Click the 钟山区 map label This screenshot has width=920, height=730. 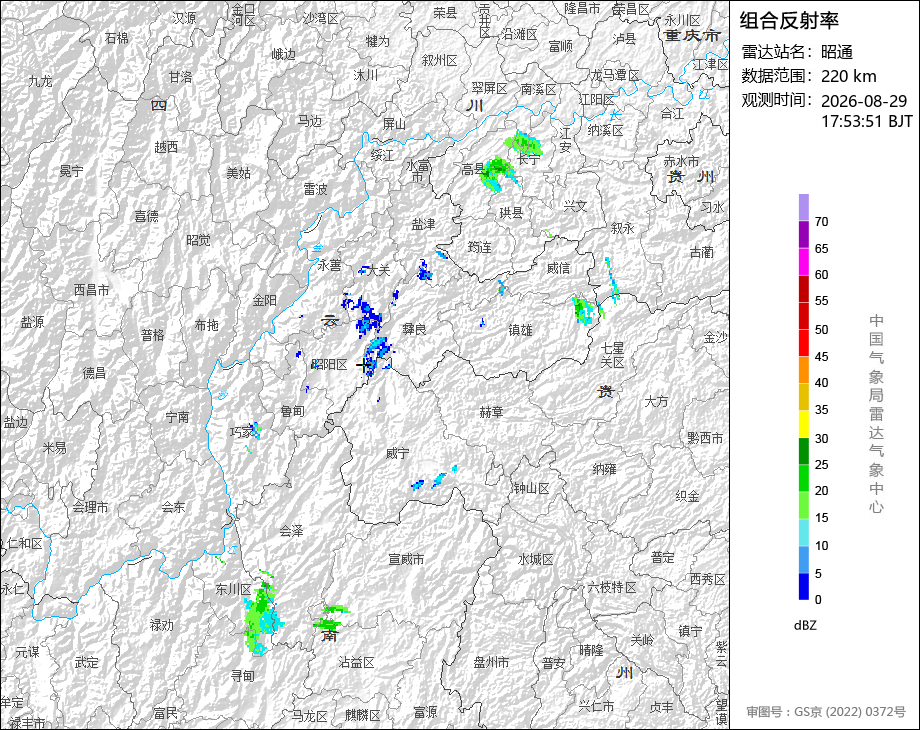click(x=532, y=488)
